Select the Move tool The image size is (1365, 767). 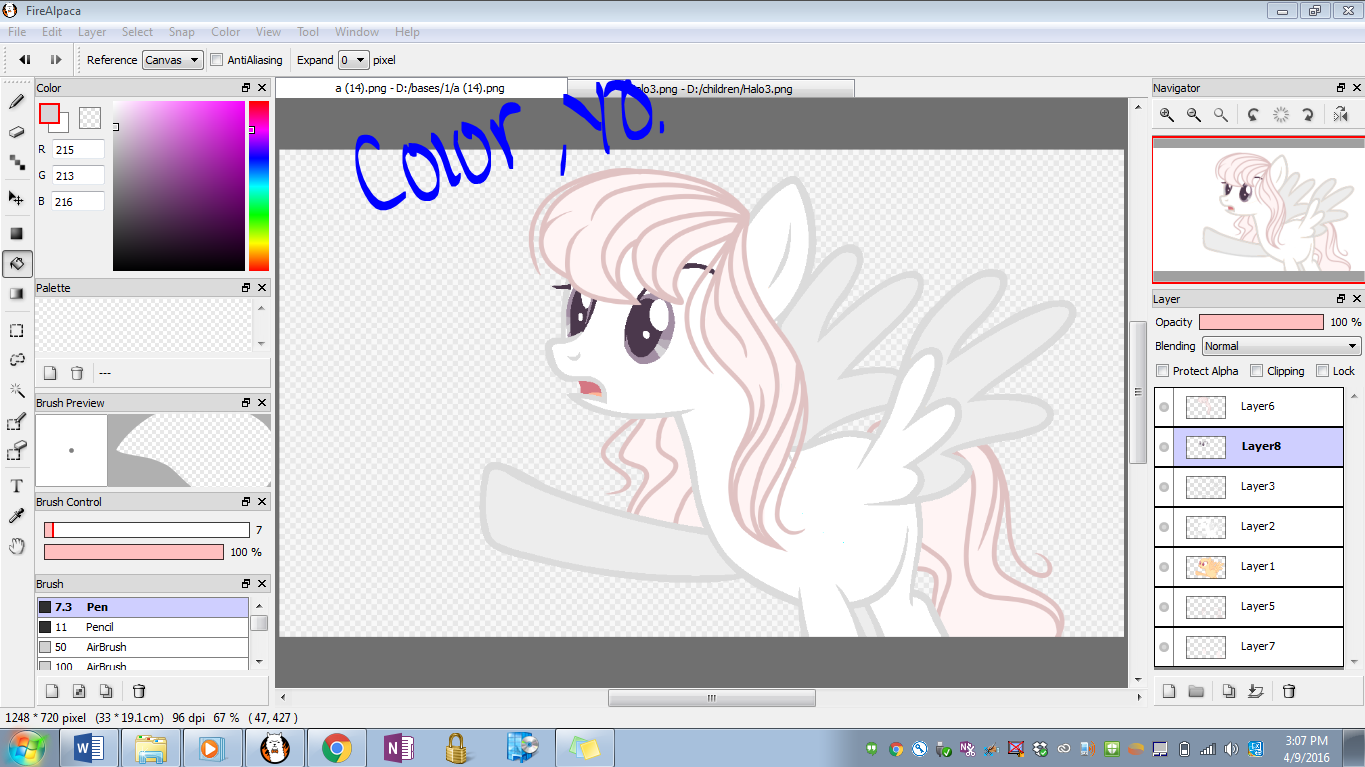tap(17, 198)
